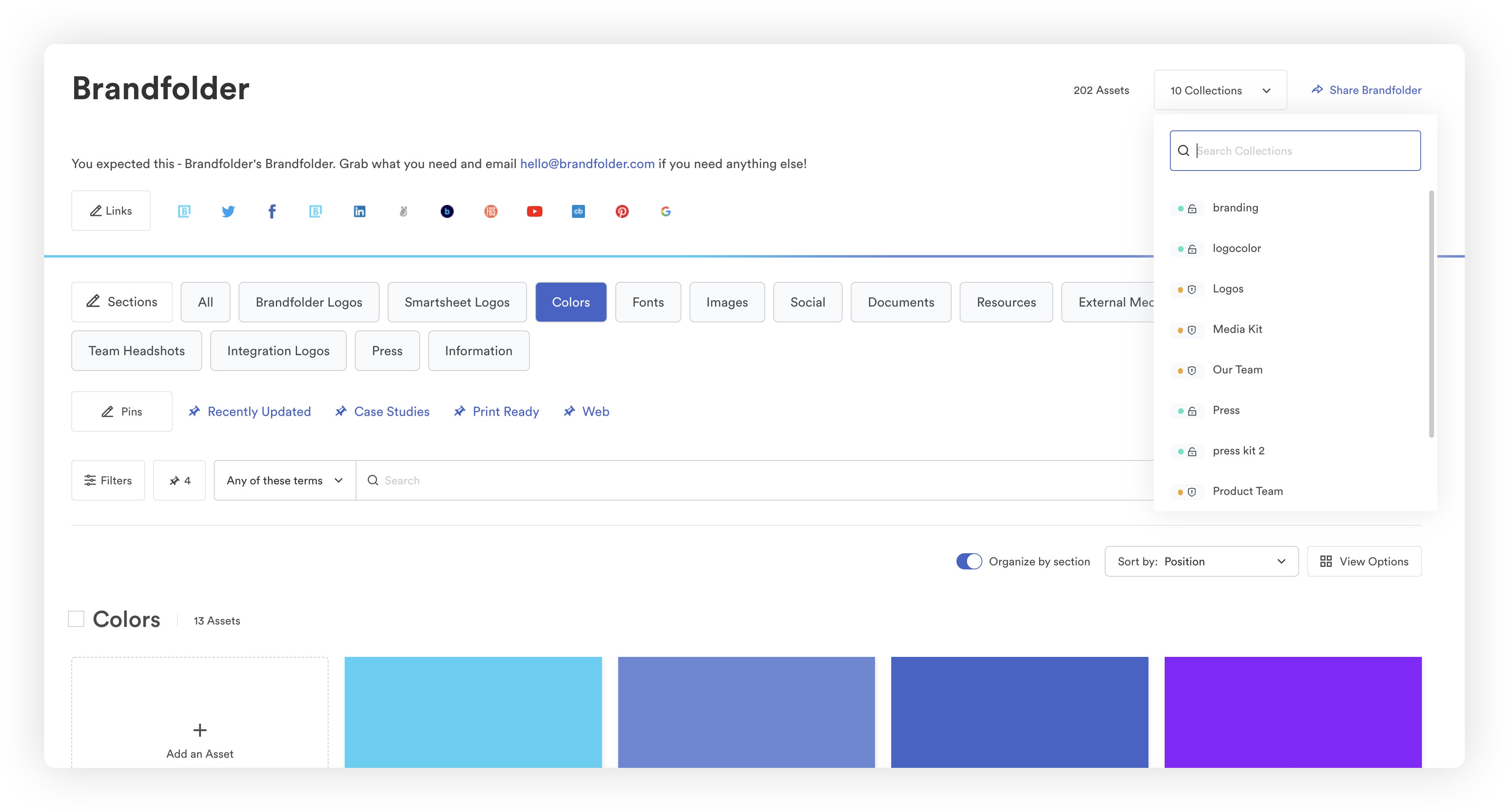The width and height of the screenshot is (1509, 812).
Task: Select the All section tab
Action: pos(205,302)
